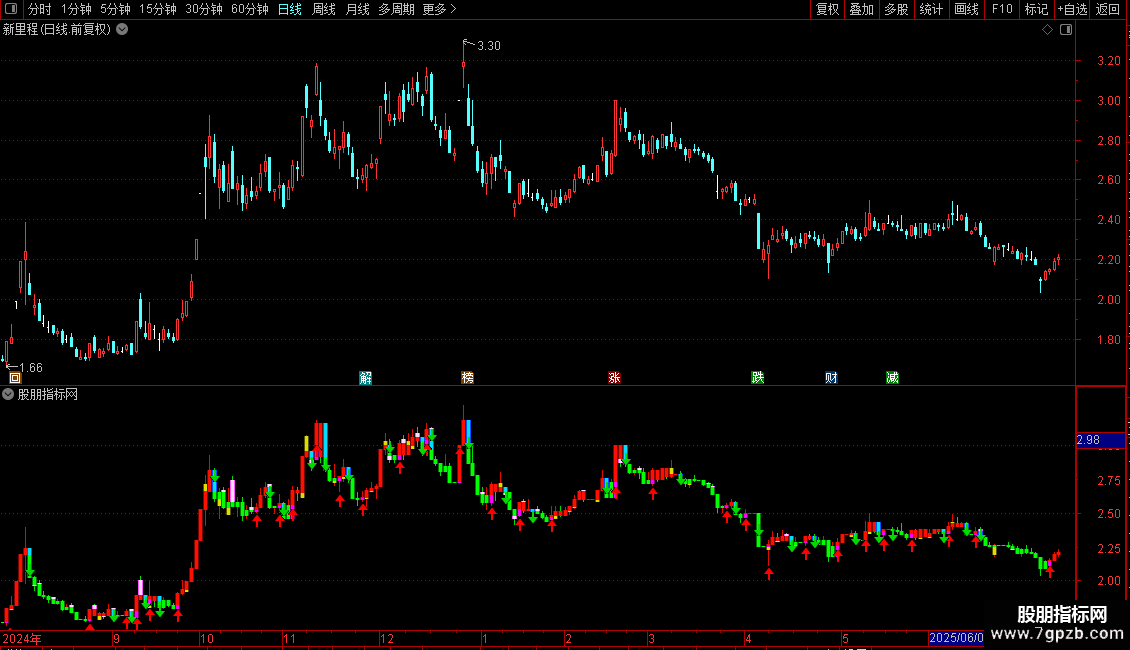1130x650 pixels.
Task: Click the 解 event marker on chart
Action: tap(365, 378)
